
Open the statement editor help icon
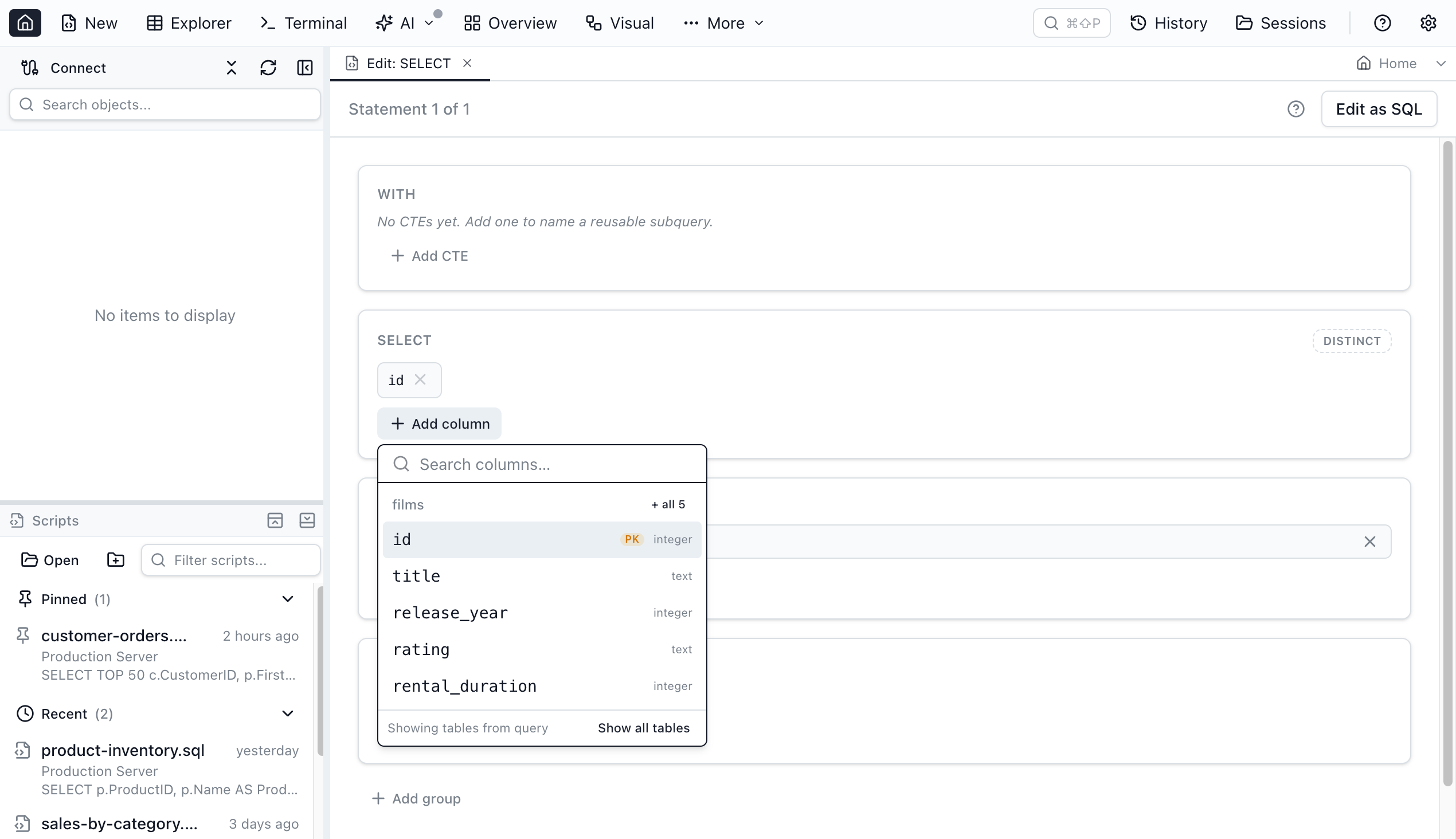[x=1295, y=109]
